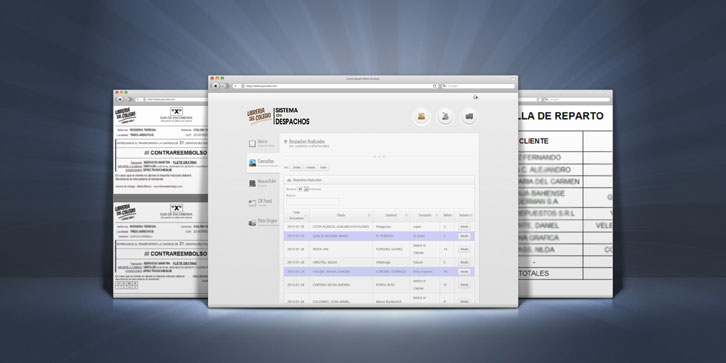Image resolution: width=726 pixels, height=363 pixels.
Task: Click the truck icon in header
Action: click(x=469, y=117)
